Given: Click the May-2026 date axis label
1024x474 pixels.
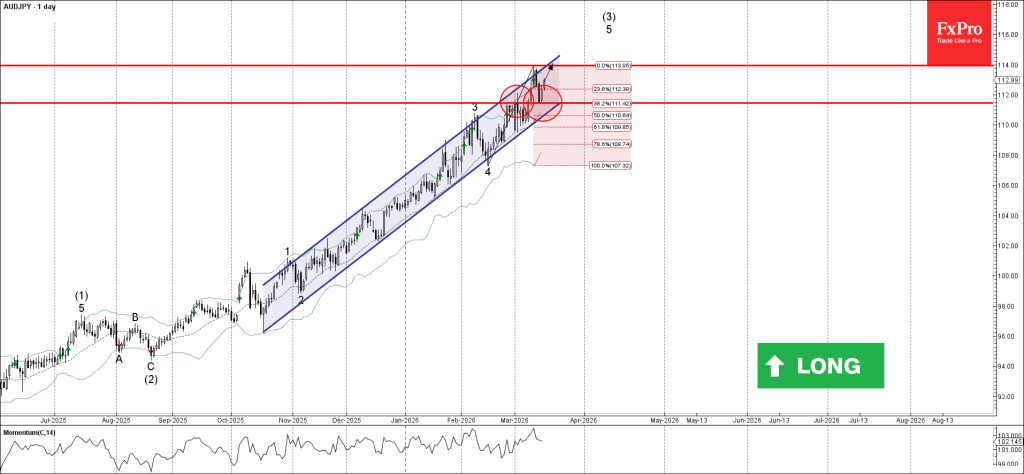Looking at the screenshot, I should point(664,420).
